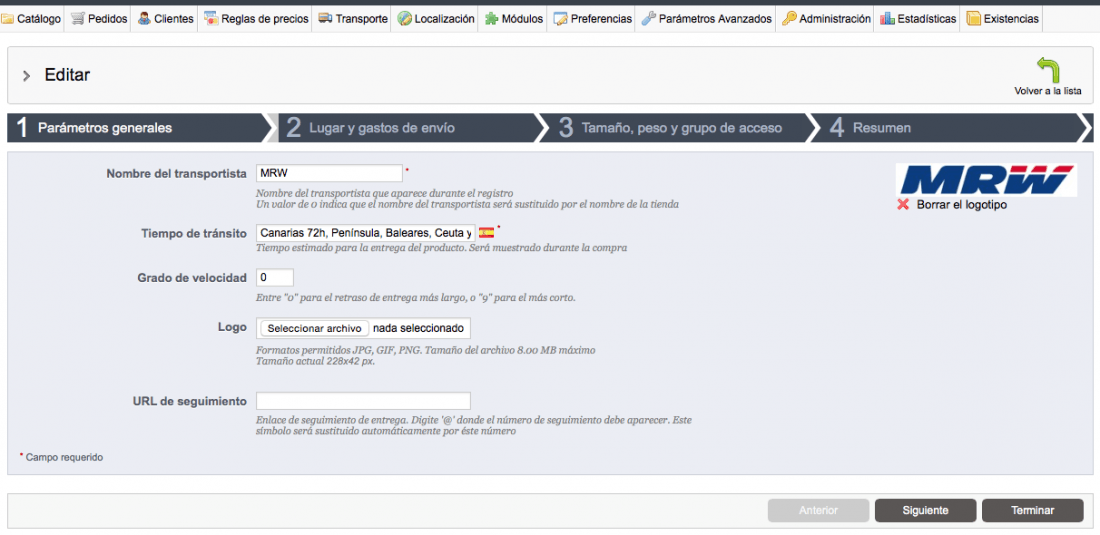The image size is (1100, 535).
Task: Click the Editar page heading
Action: pos(67,75)
